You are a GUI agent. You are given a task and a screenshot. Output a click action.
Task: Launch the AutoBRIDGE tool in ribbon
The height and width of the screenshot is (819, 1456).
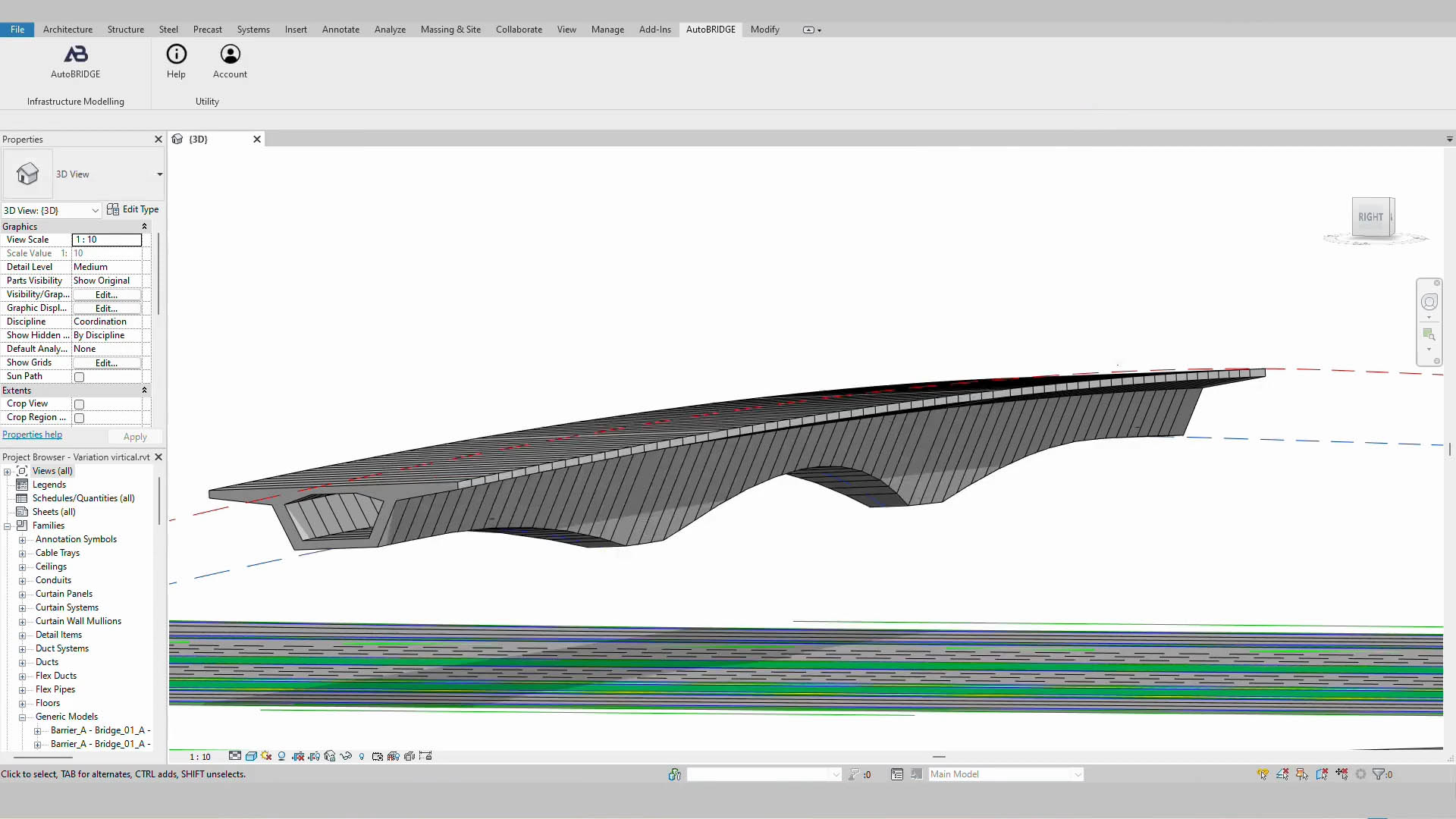tap(75, 61)
